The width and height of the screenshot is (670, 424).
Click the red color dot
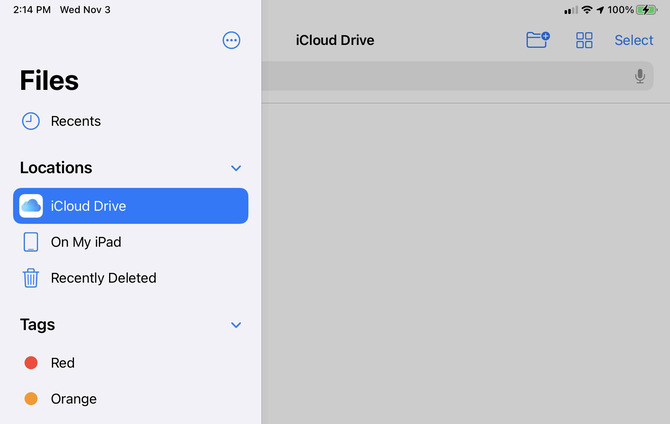(31, 363)
